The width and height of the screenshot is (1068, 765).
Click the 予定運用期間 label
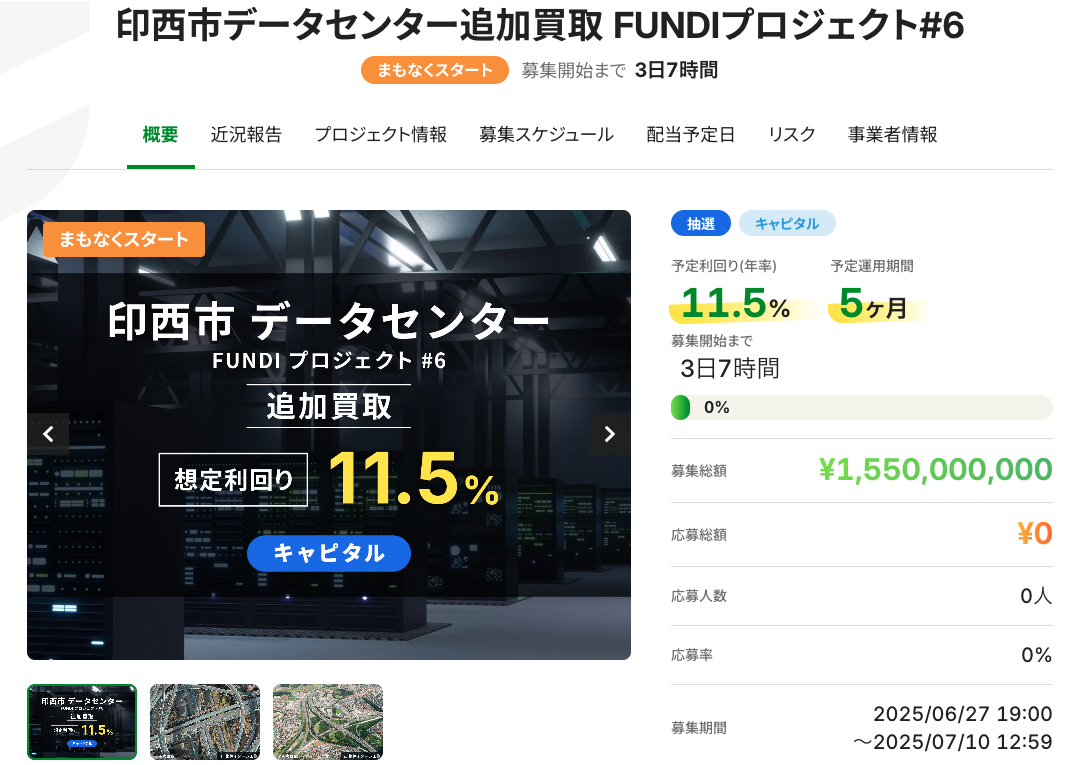(872, 266)
